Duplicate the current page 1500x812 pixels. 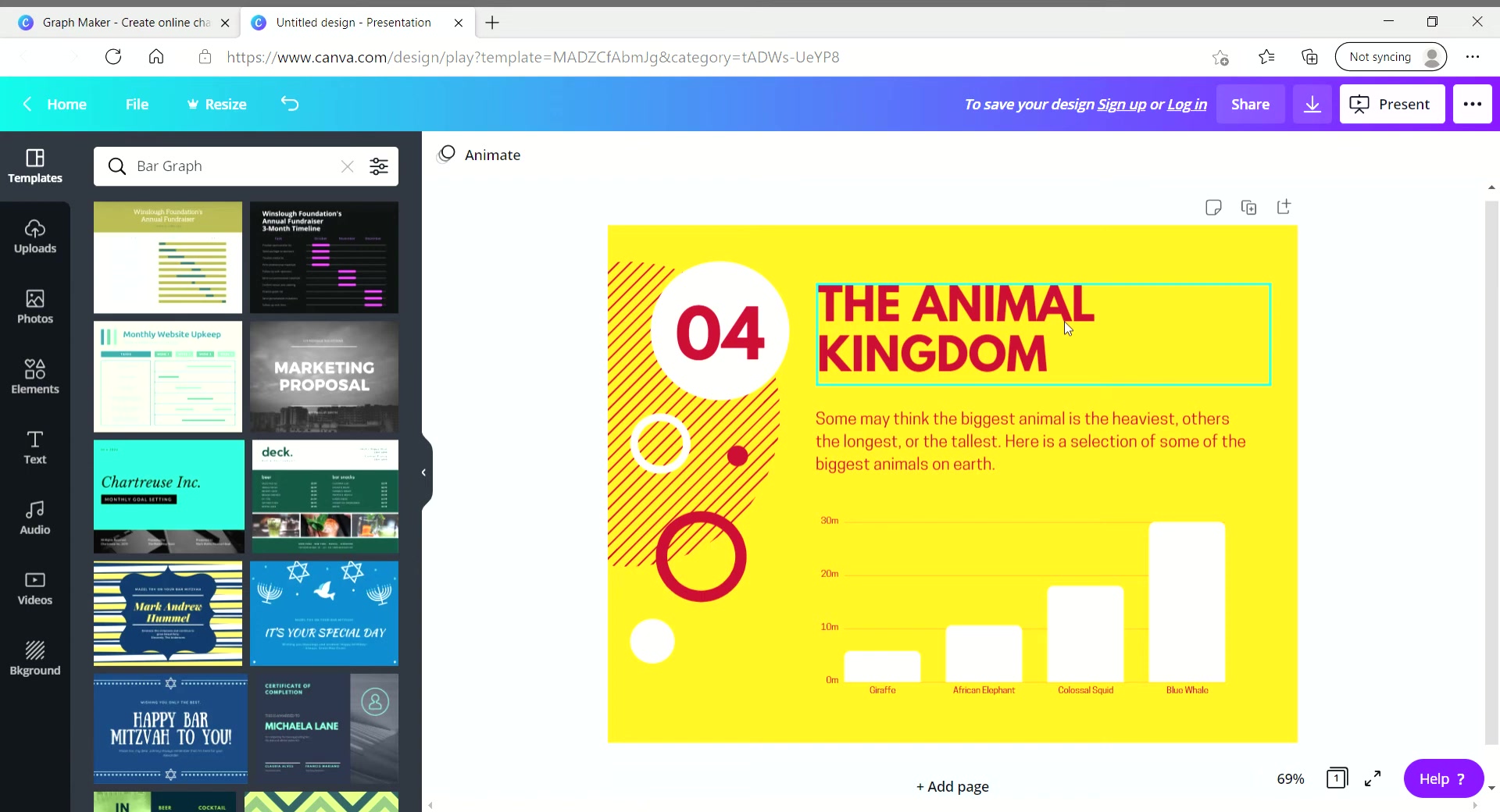click(x=1248, y=207)
